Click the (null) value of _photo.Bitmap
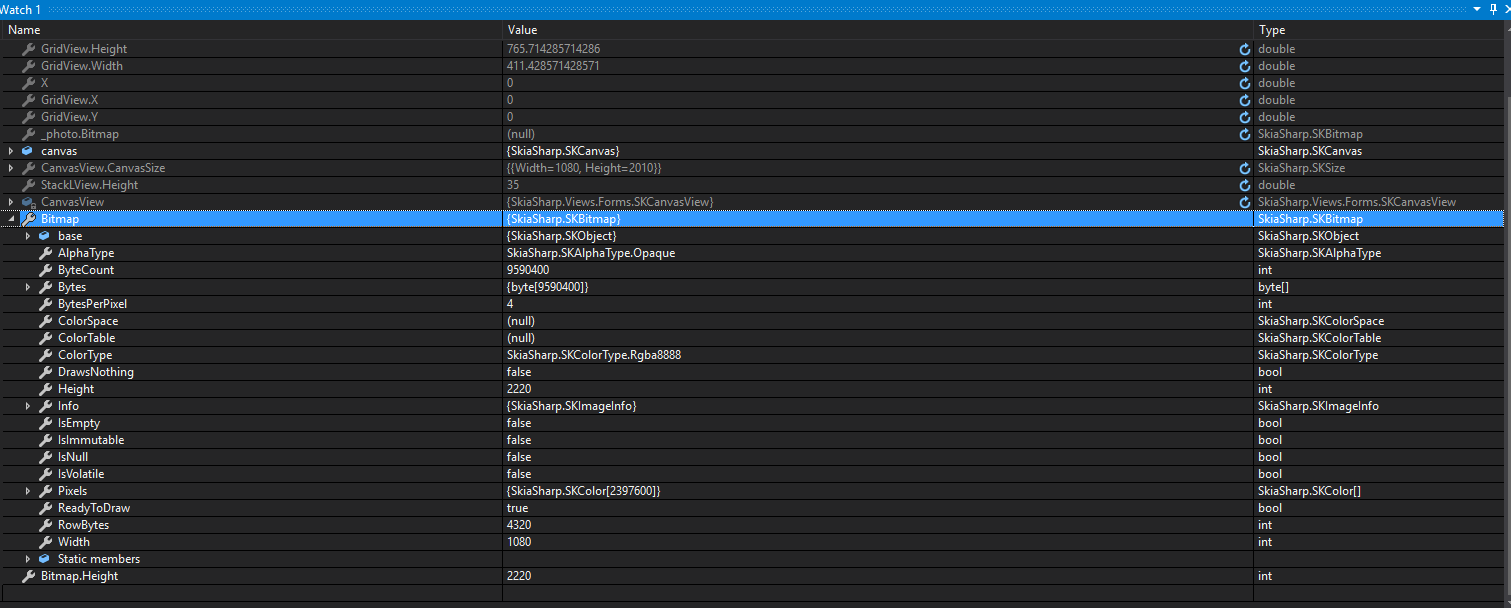Image resolution: width=1511 pixels, height=608 pixels. click(x=521, y=134)
